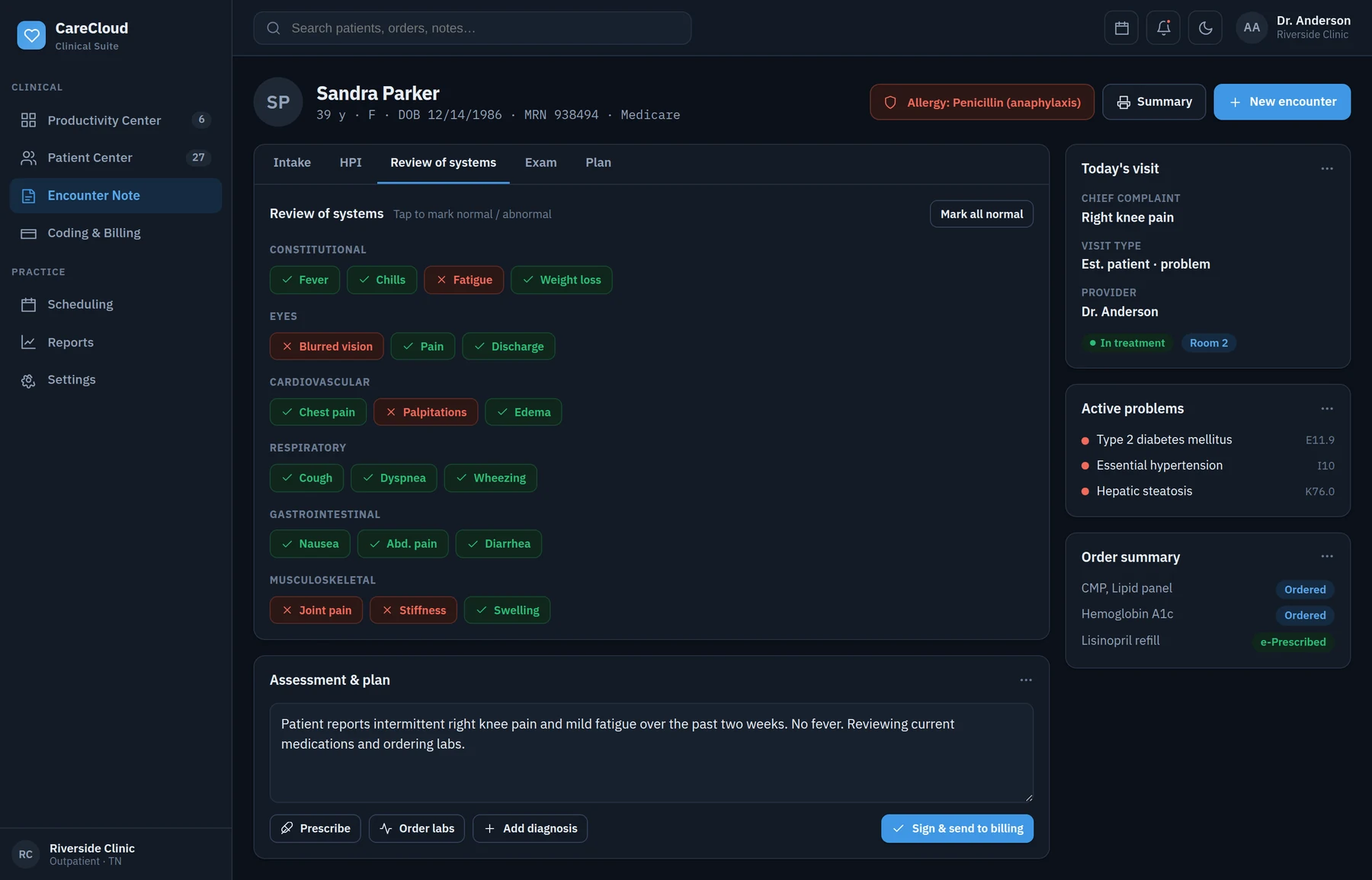Image resolution: width=1372 pixels, height=880 pixels.
Task: Open Order summary options menu
Action: [1327, 556]
